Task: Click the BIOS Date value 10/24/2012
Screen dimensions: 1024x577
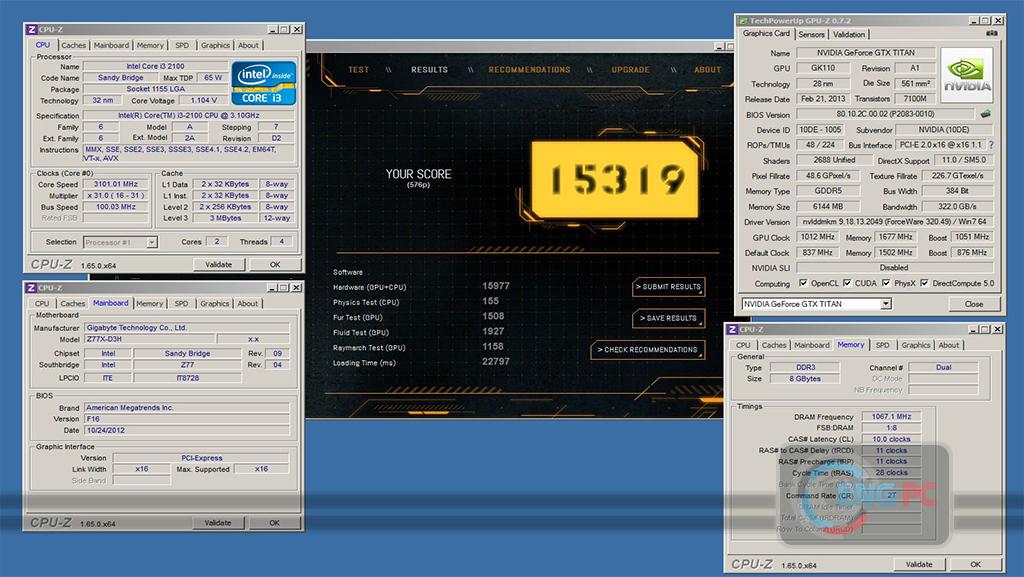Action: (187, 430)
